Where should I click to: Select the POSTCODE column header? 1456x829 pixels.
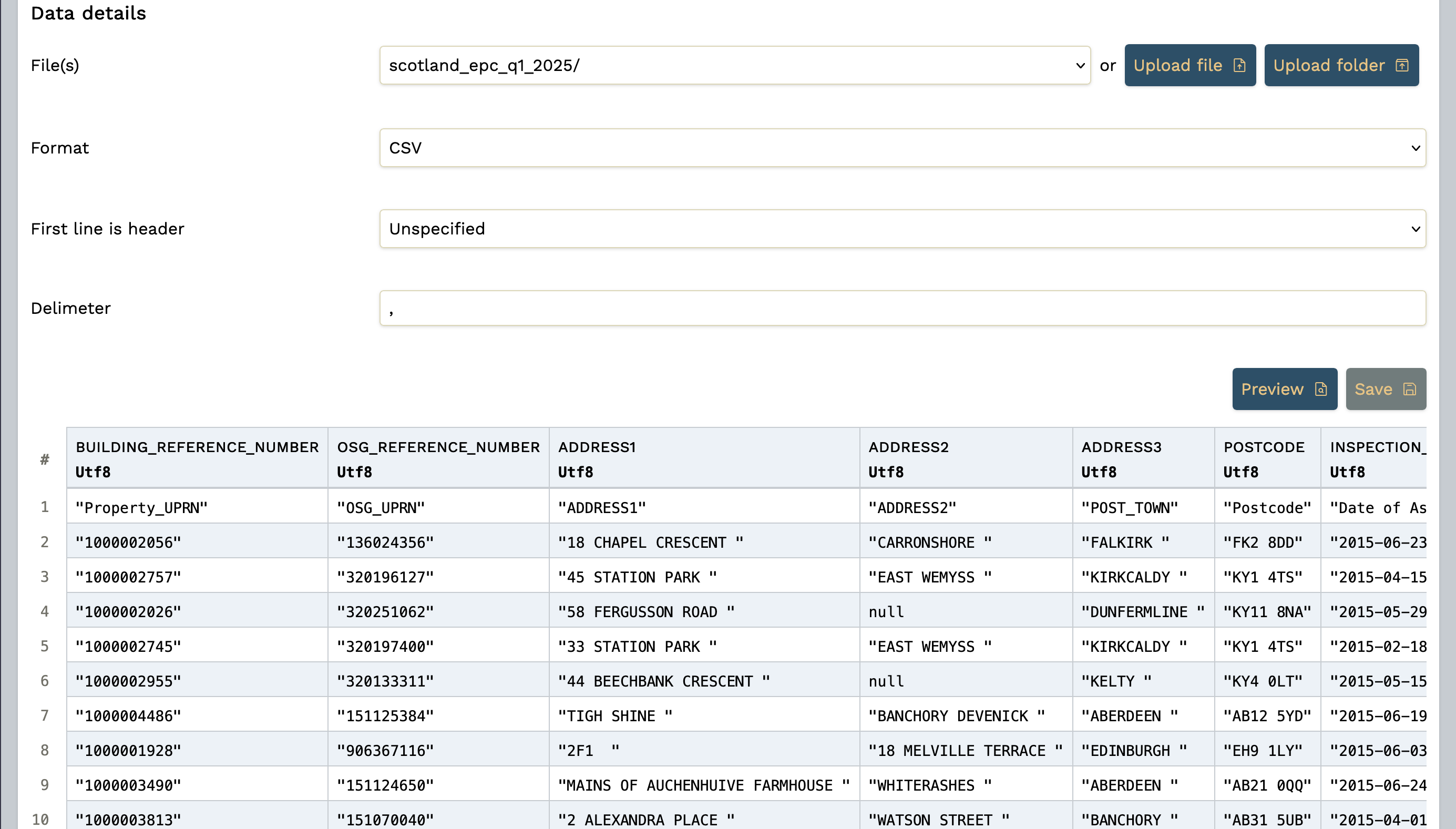[1264, 447]
